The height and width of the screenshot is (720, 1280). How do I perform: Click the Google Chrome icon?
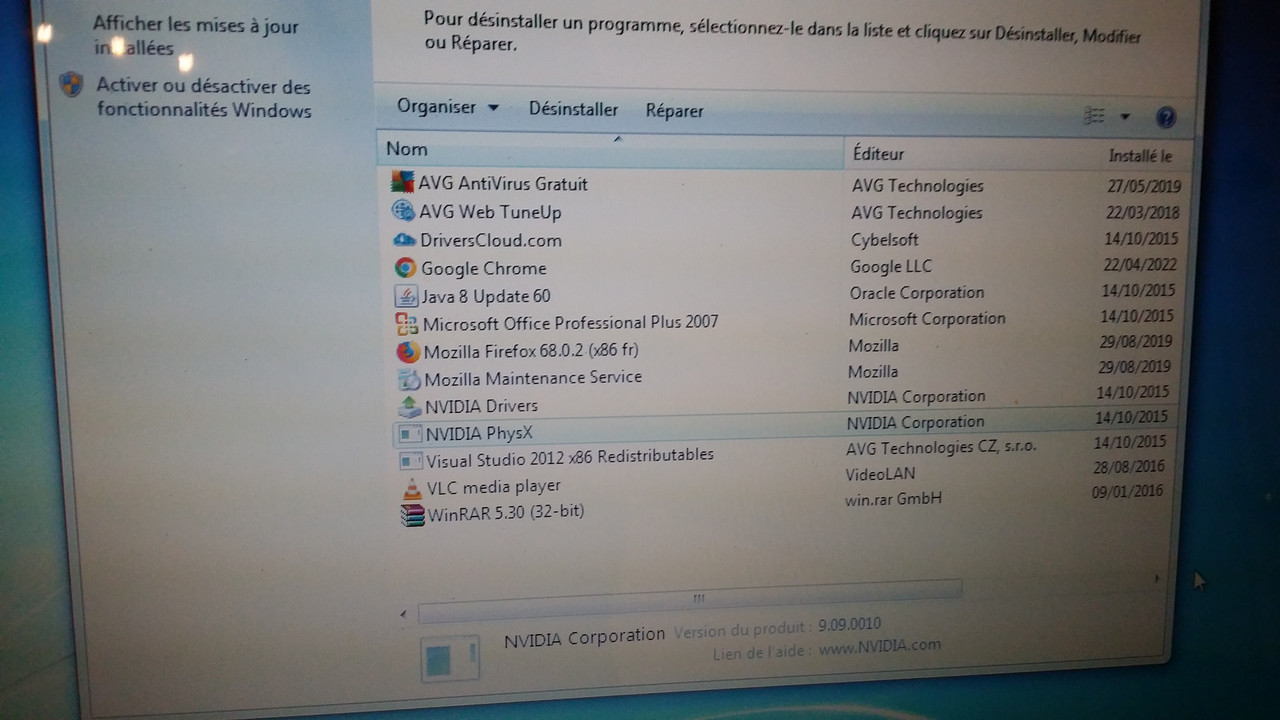pos(405,268)
